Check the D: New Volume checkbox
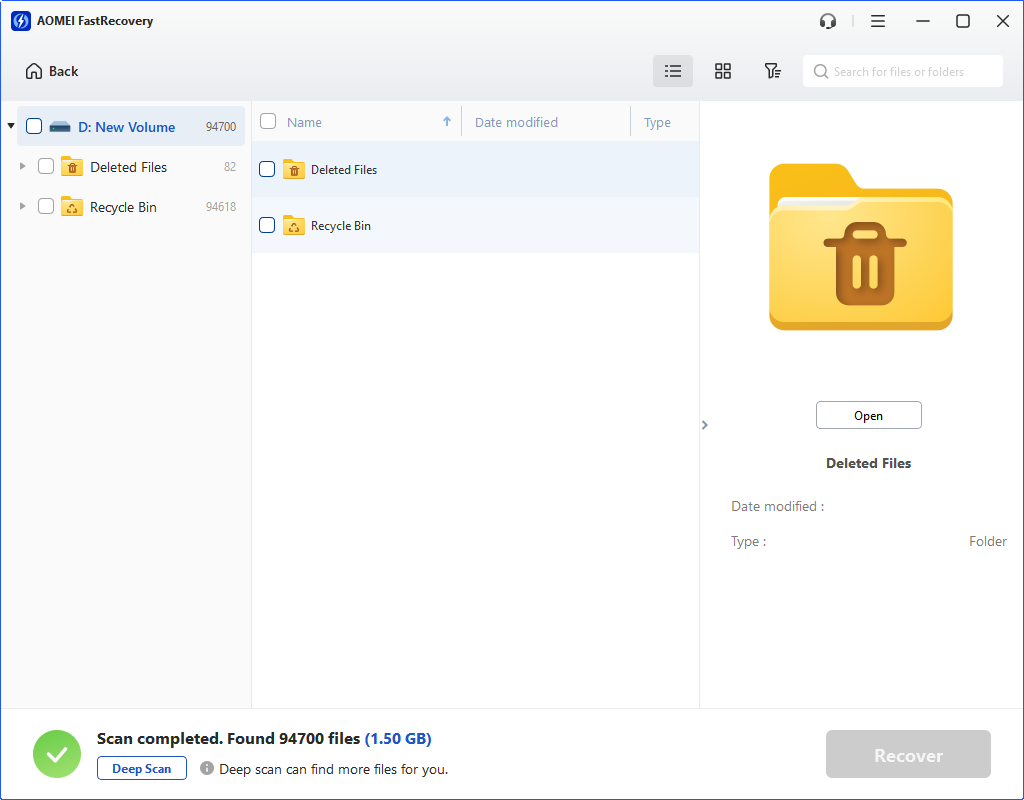 pyautogui.click(x=34, y=127)
